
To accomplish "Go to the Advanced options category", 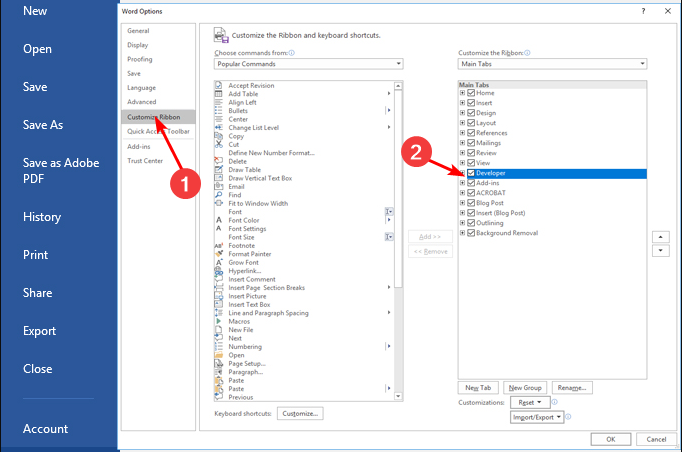I will point(141,102).
